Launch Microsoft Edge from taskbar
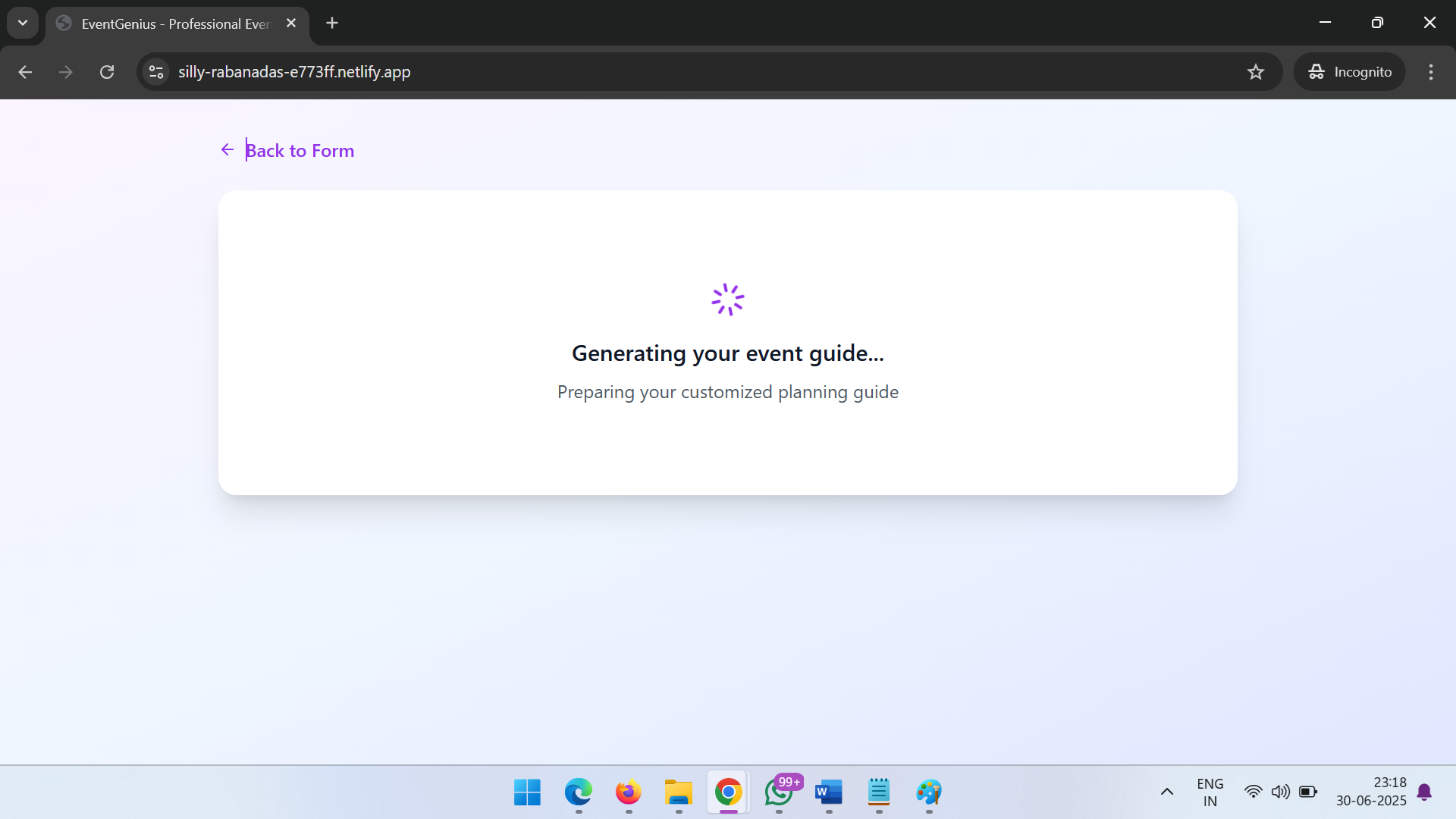Viewport: 1456px width, 819px height. click(x=578, y=792)
